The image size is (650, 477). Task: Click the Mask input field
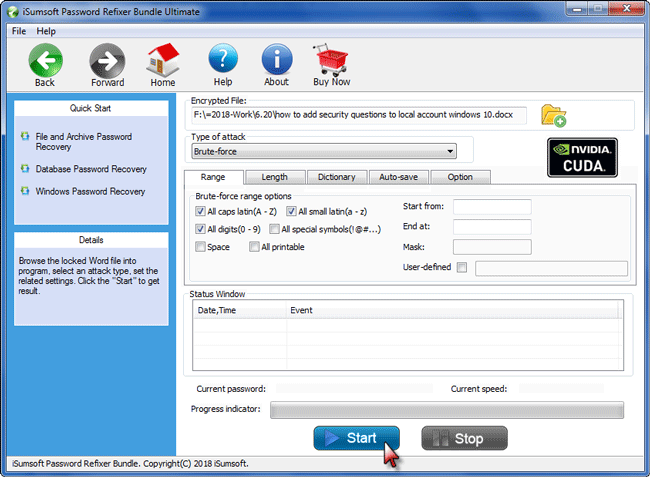pyautogui.click(x=492, y=247)
